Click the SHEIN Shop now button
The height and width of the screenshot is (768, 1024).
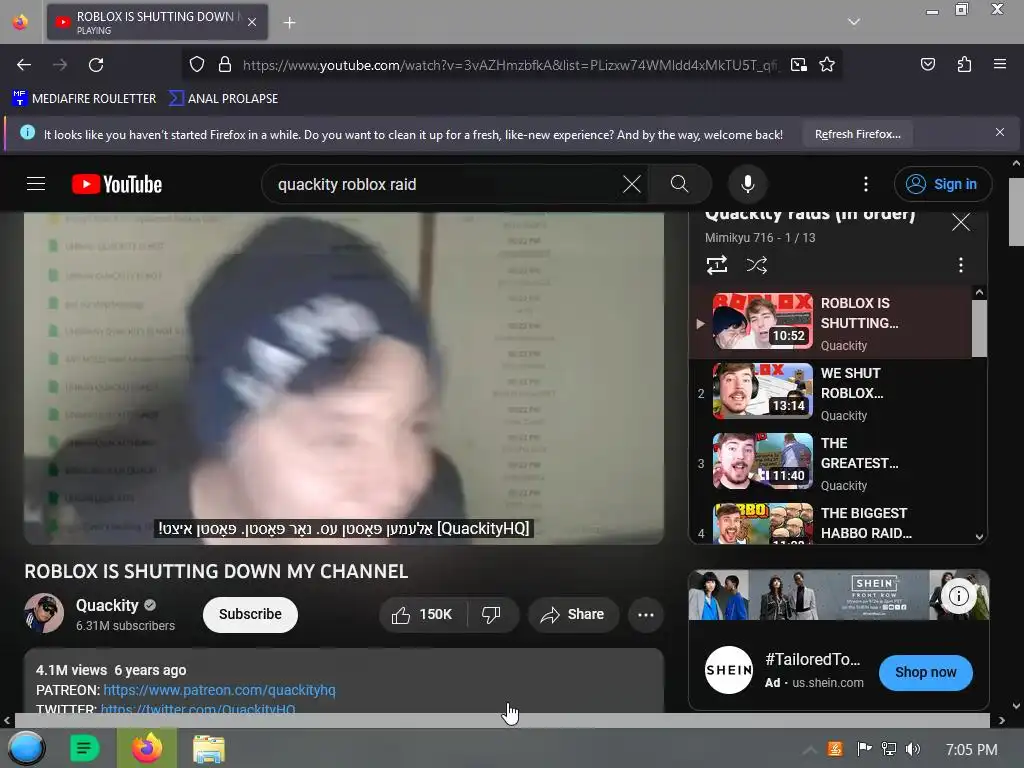(x=925, y=672)
